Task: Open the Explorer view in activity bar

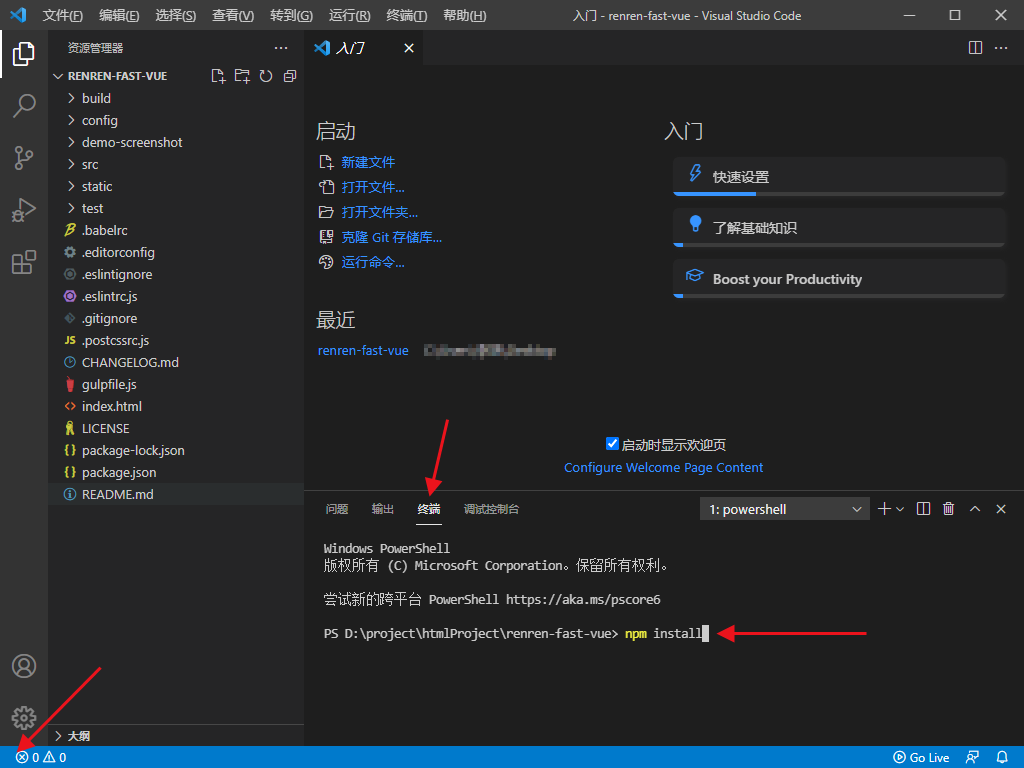Action: (24, 54)
